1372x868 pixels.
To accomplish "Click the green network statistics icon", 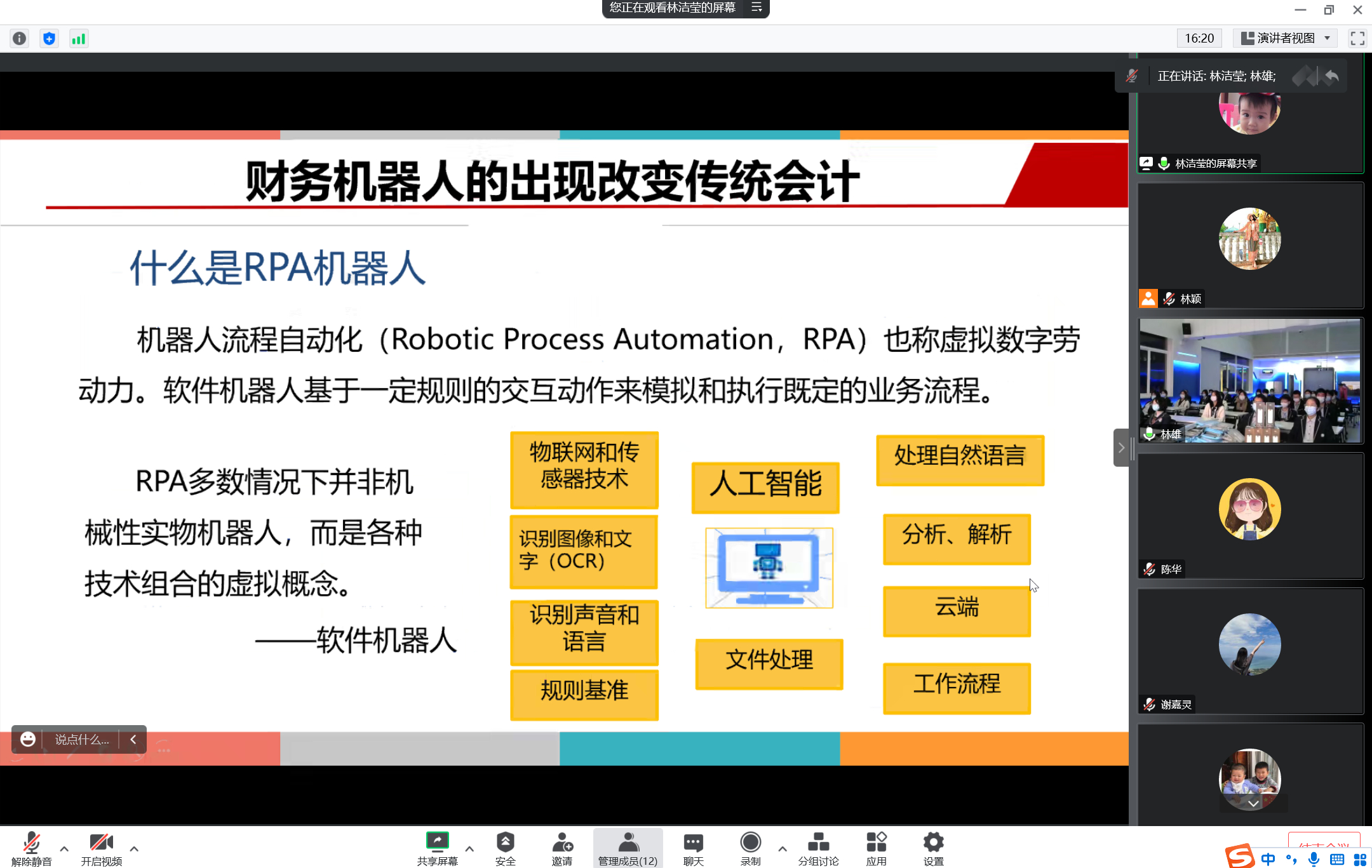I will tap(79, 39).
